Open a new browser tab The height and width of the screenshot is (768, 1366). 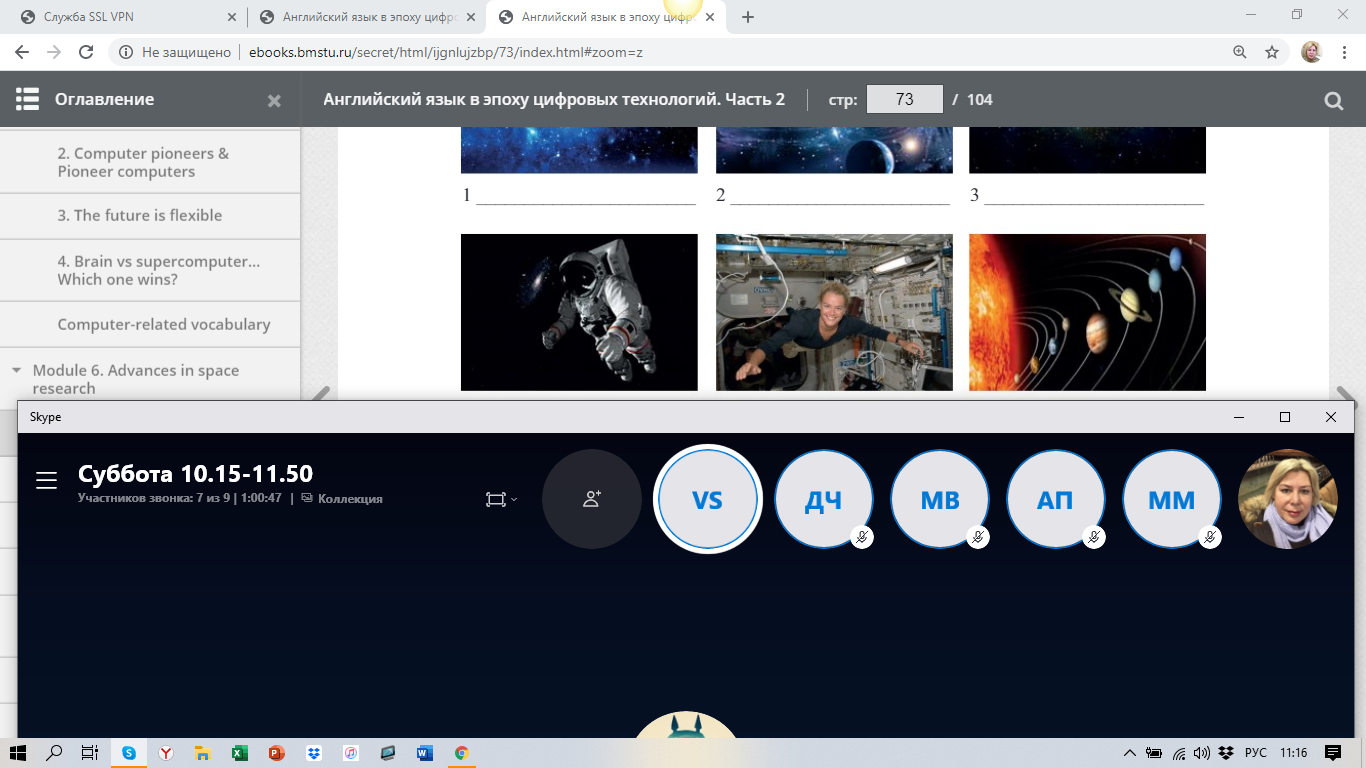click(x=748, y=17)
